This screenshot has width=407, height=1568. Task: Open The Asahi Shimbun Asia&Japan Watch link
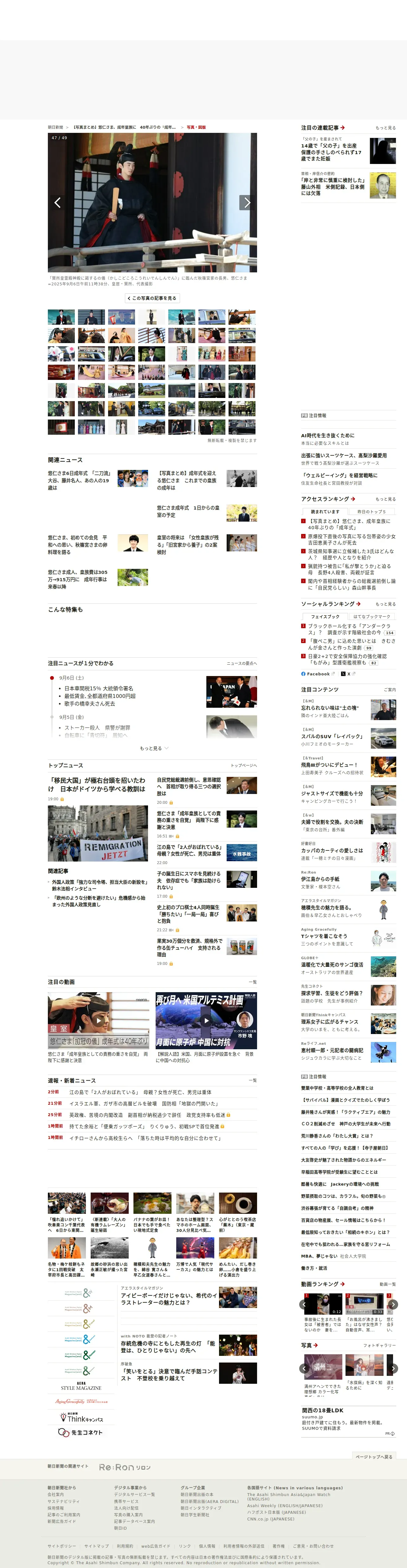289,1497
